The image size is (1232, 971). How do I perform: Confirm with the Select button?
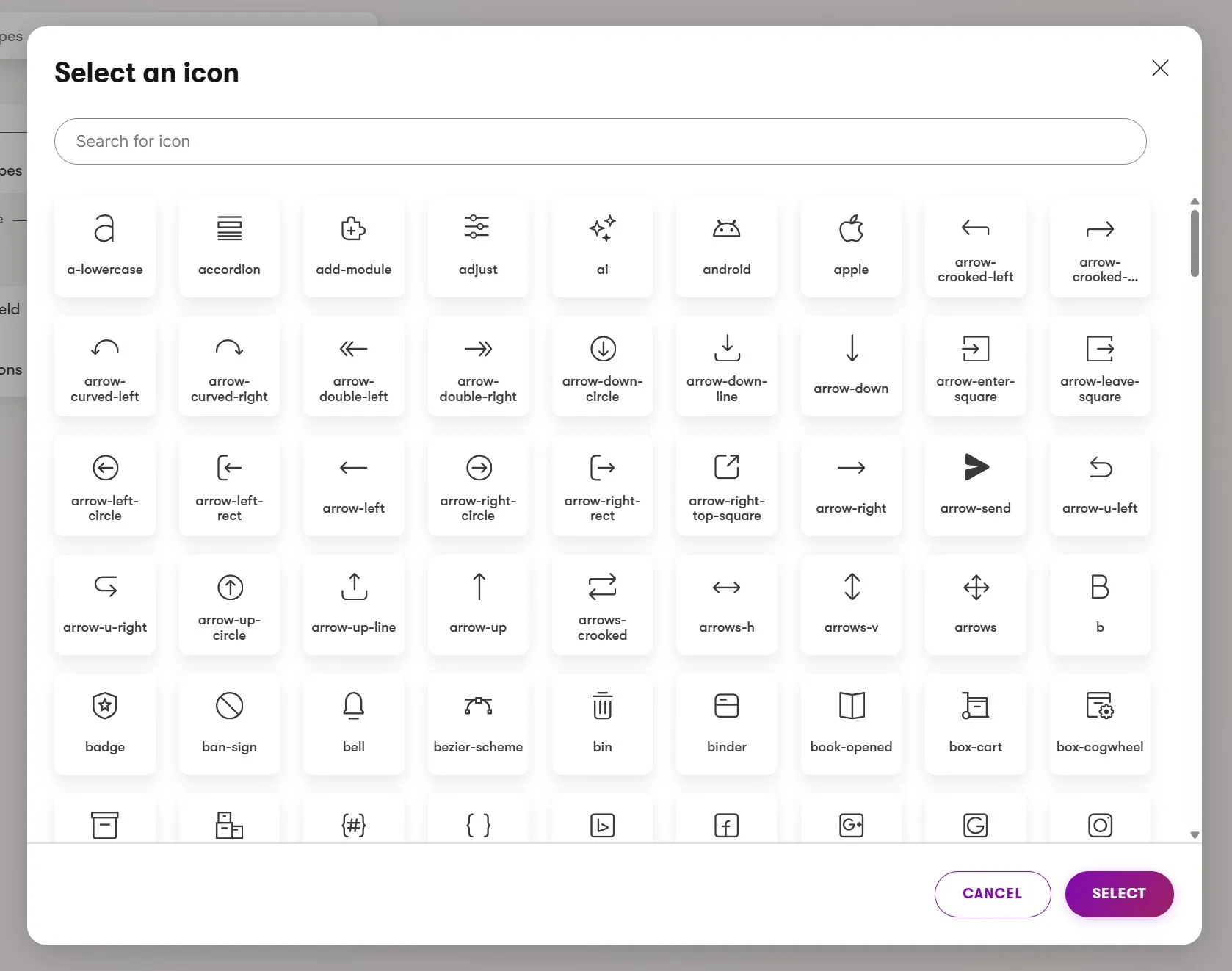[x=1118, y=894]
